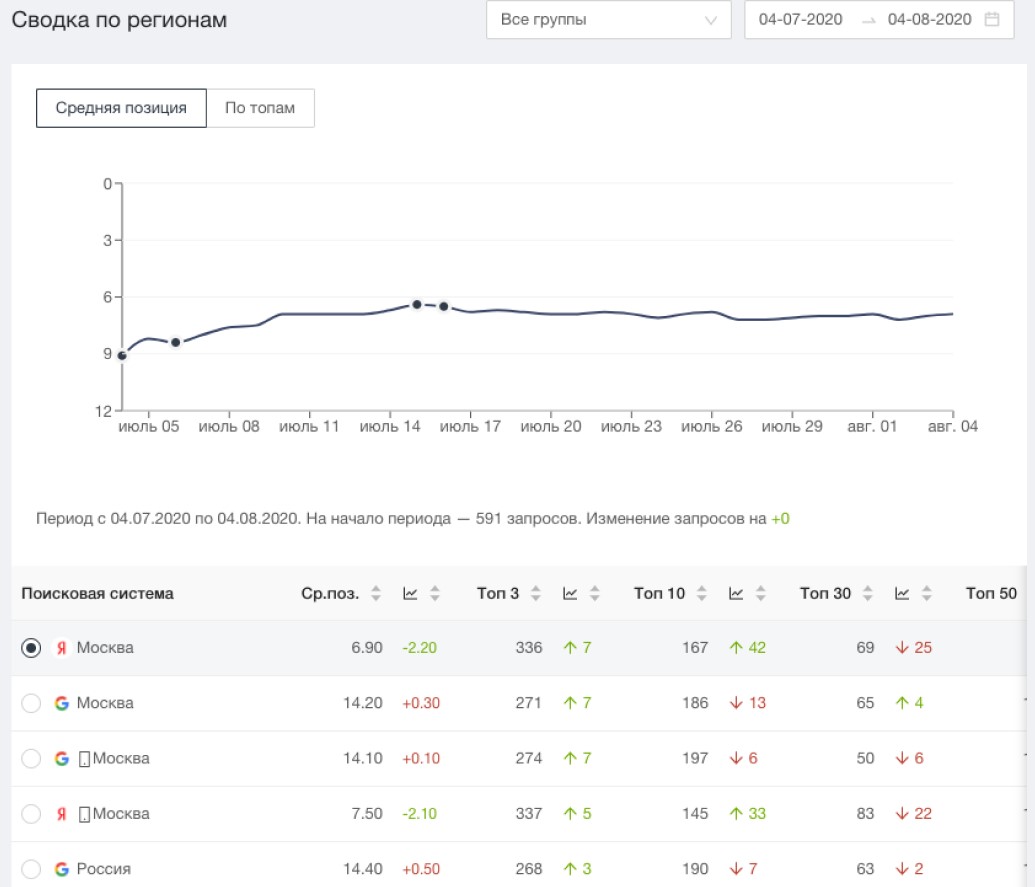Viewport: 1035px width, 887px height.
Task: Click the calendar icon in date range field
Action: point(991,19)
